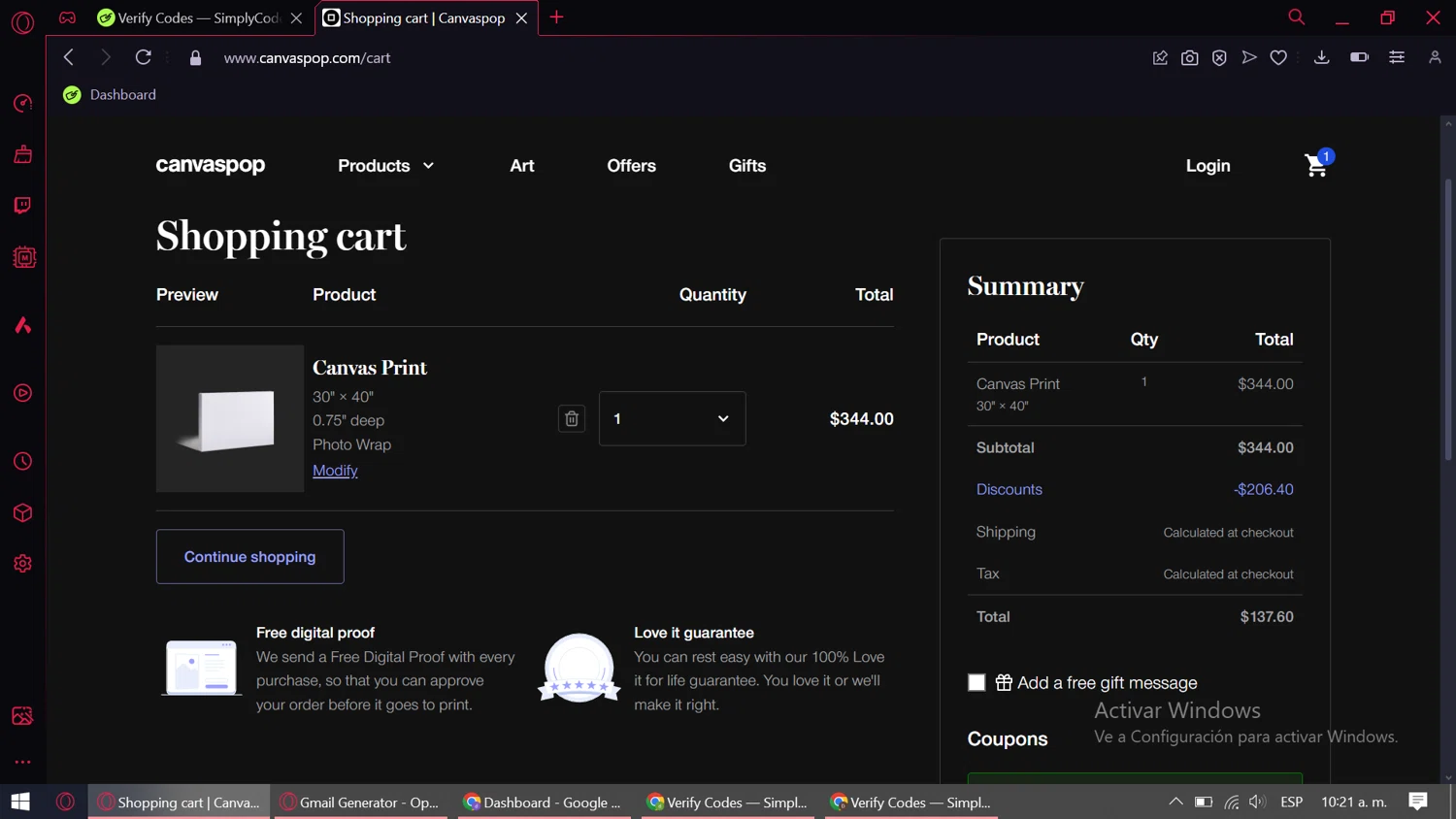
Task: Open the quantity dropdown for Canvas Print
Action: point(672,418)
